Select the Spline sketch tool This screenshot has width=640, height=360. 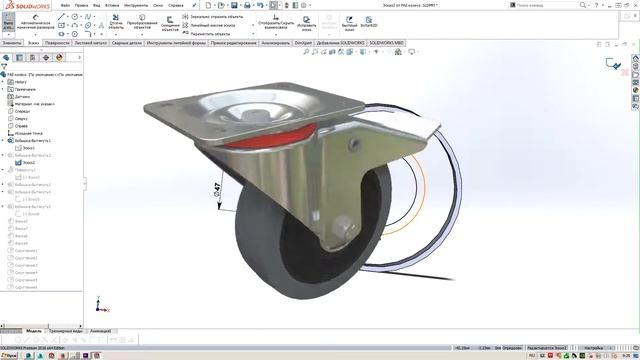click(x=88, y=17)
